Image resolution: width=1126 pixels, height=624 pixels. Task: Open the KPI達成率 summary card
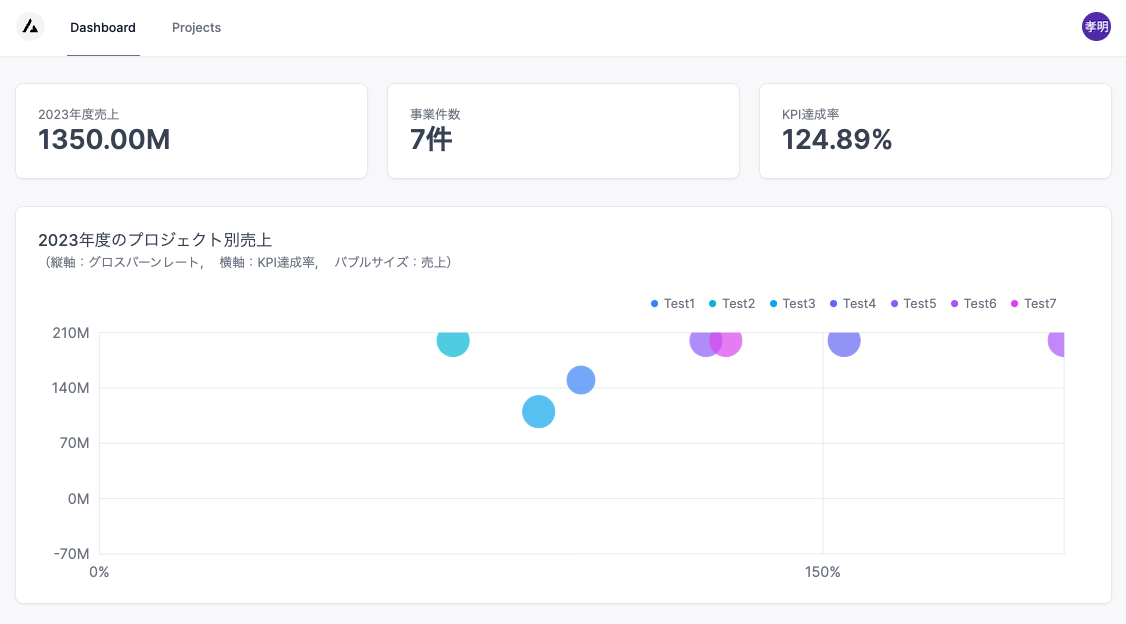point(935,131)
